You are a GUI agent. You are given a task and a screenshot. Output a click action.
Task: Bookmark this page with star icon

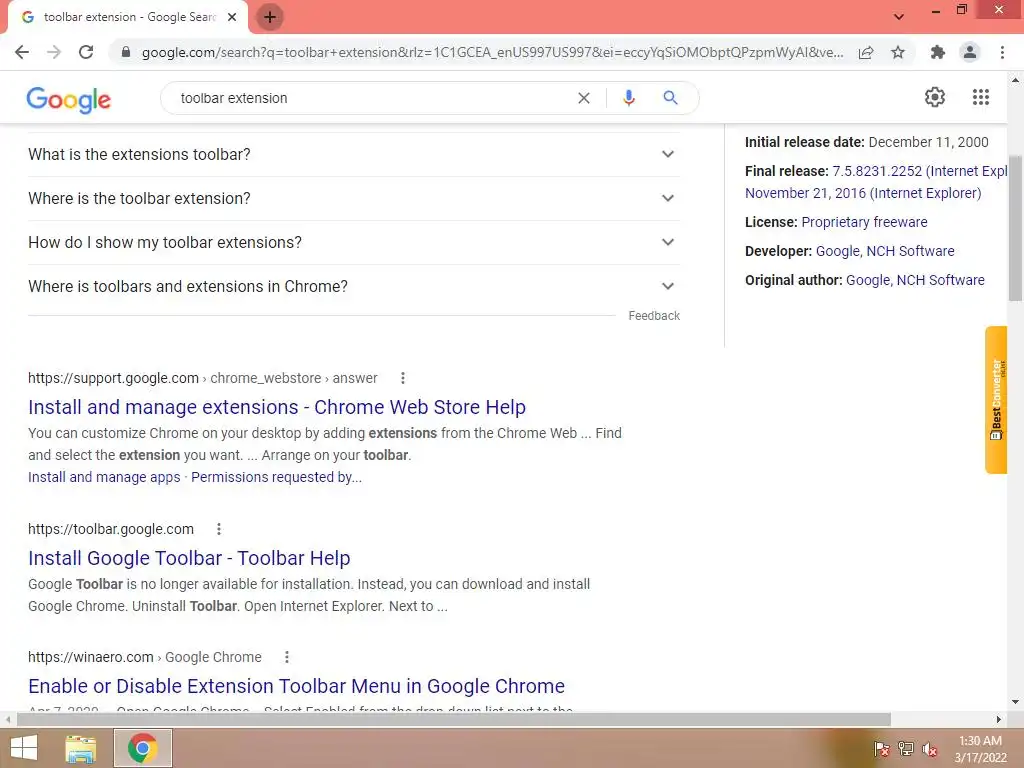click(x=898, y=52)
